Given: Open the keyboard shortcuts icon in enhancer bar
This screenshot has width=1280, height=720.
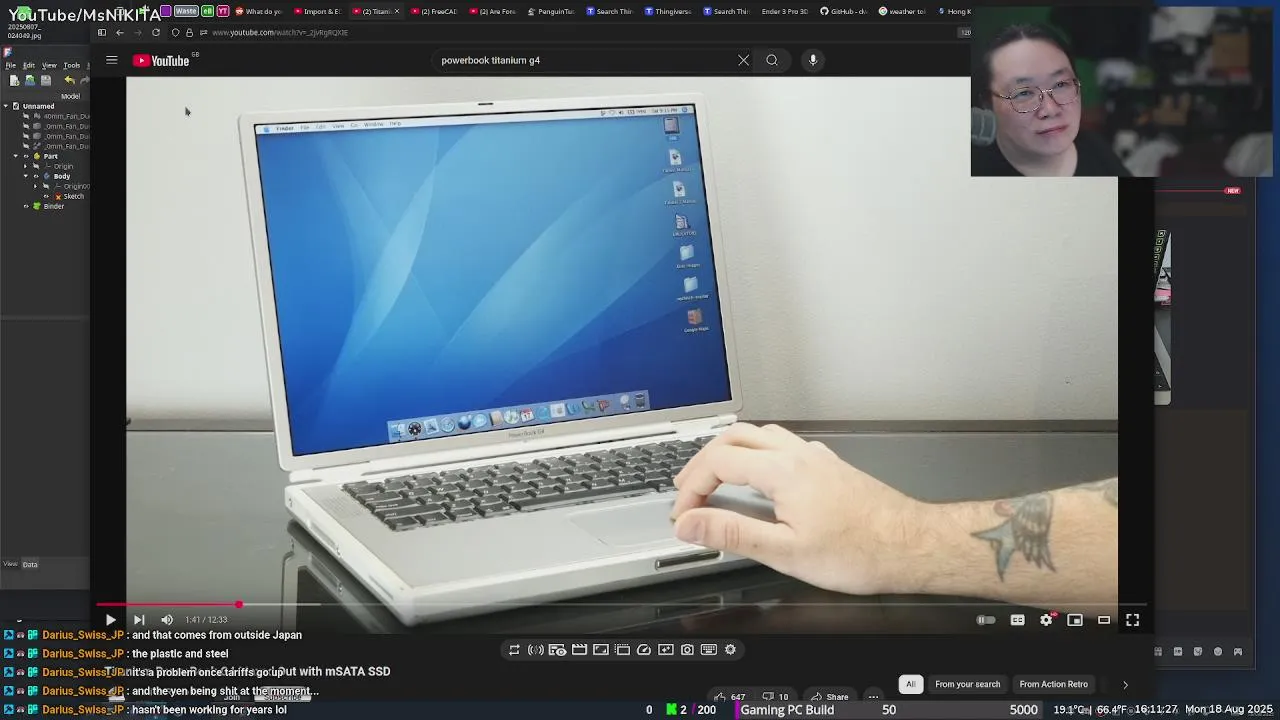Looking at the screenshot, I should coord(709,650).
